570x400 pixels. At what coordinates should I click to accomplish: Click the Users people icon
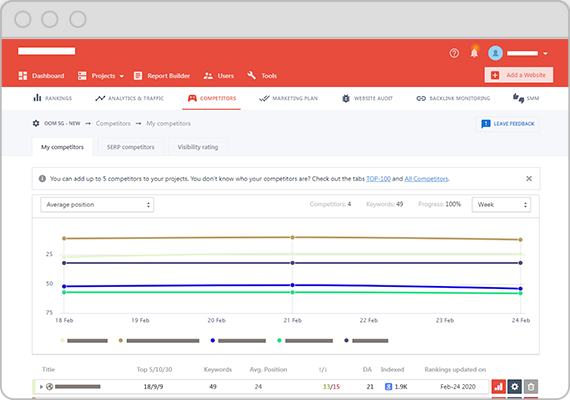click(x=208, y=76)
